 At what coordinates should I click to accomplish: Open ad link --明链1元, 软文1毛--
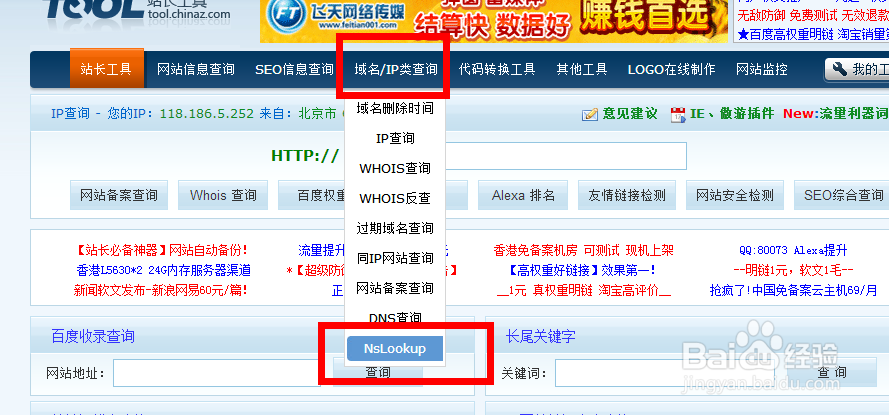[x=793, y=270]
